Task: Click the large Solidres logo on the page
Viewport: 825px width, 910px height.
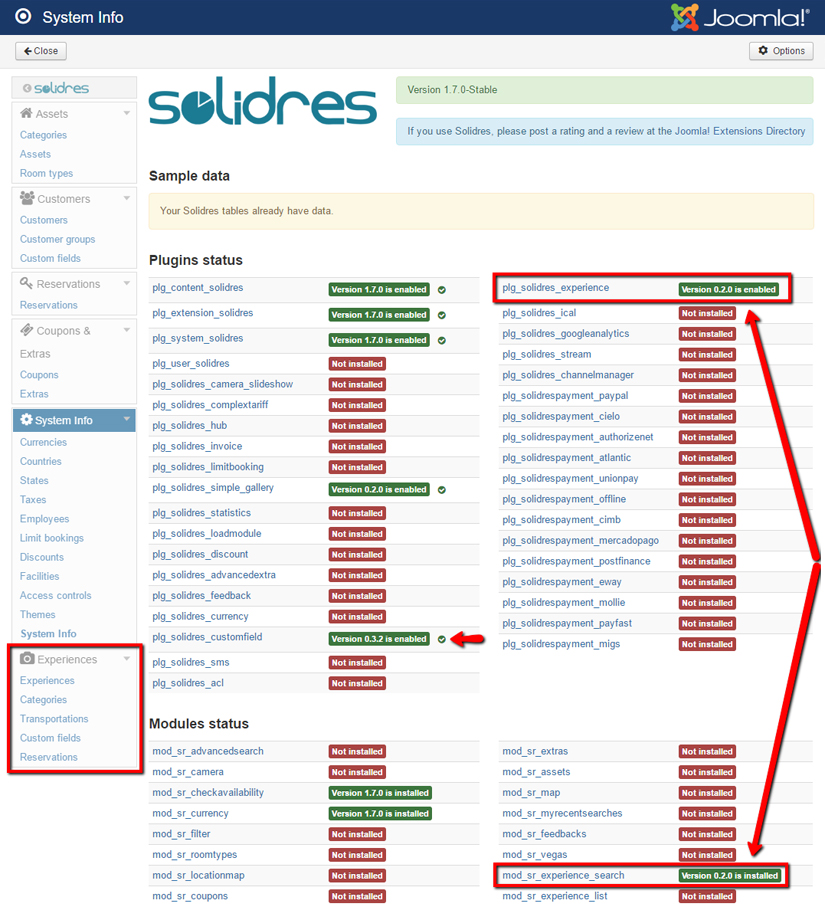Action: (260, 104)
